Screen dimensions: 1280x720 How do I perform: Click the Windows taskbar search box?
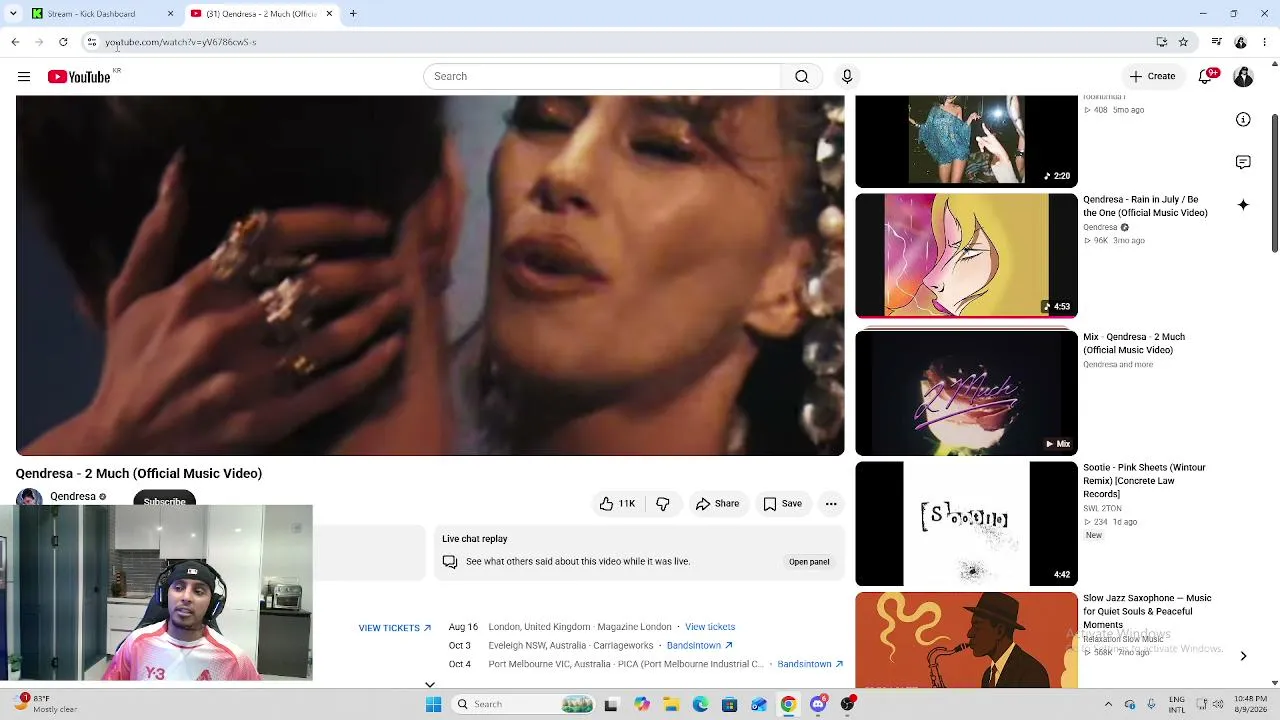coord(521,705)
